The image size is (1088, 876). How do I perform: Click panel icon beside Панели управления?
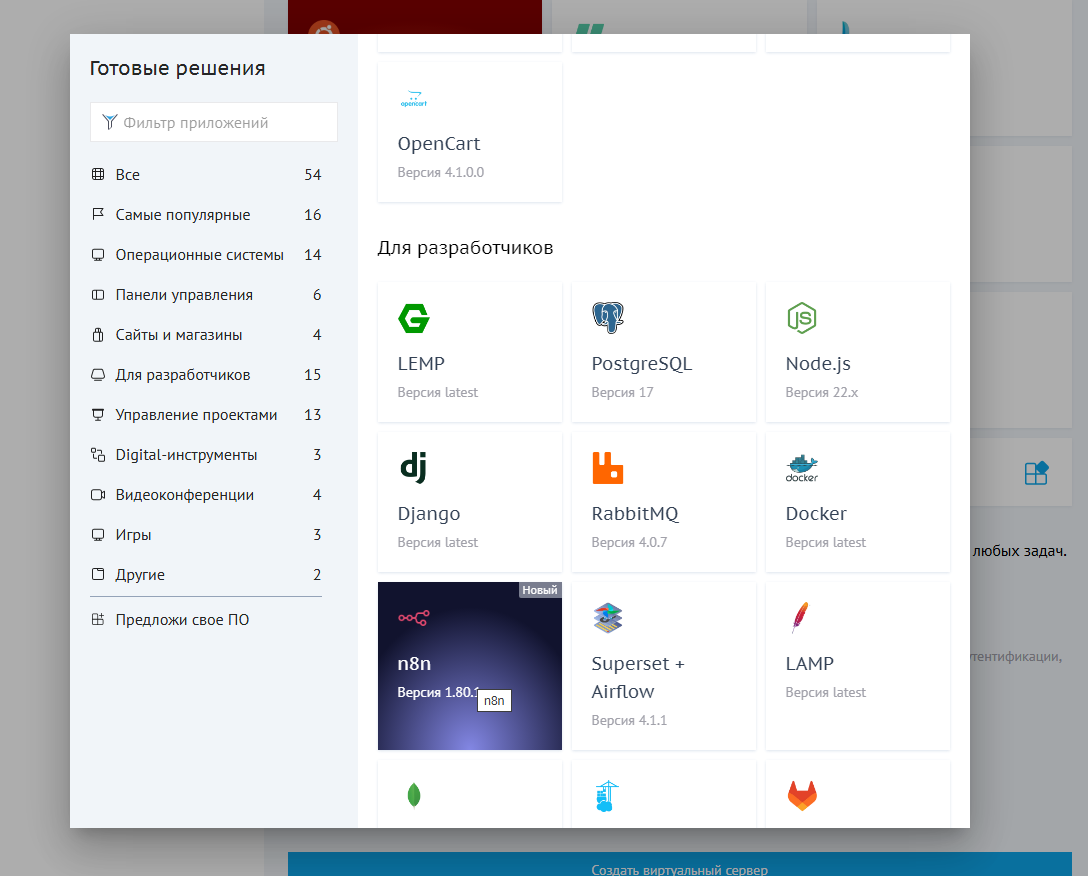pyautogui.click(x=98, y=295)
